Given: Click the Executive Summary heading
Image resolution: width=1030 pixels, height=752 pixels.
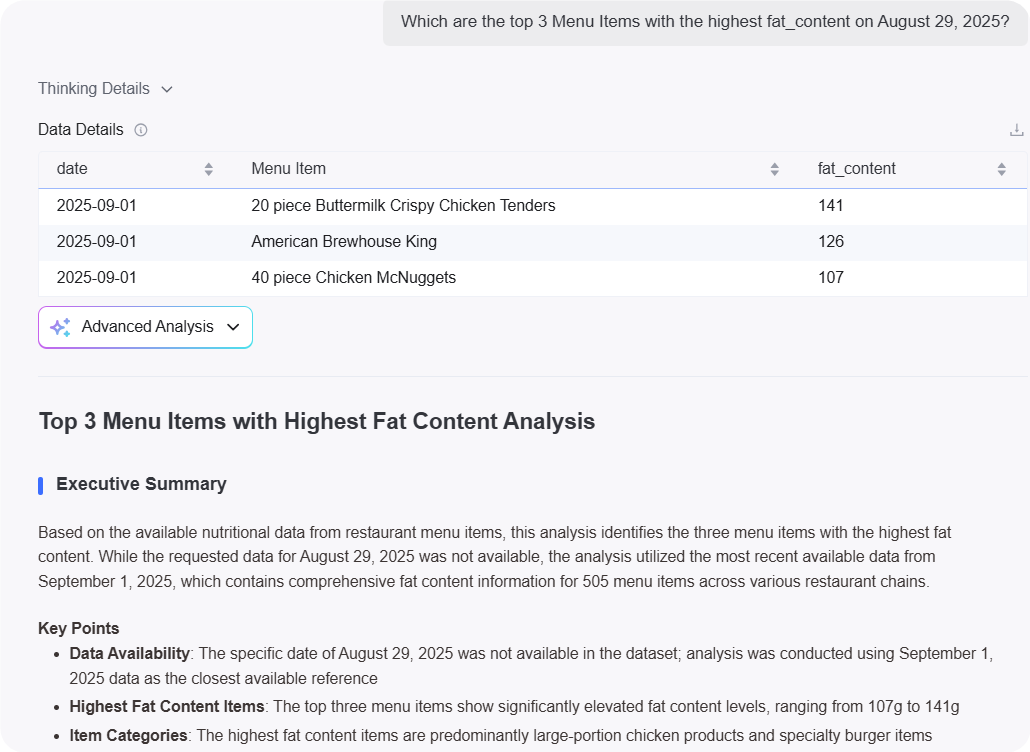Looking at the screenshot, I should click(x=141, y=484).
